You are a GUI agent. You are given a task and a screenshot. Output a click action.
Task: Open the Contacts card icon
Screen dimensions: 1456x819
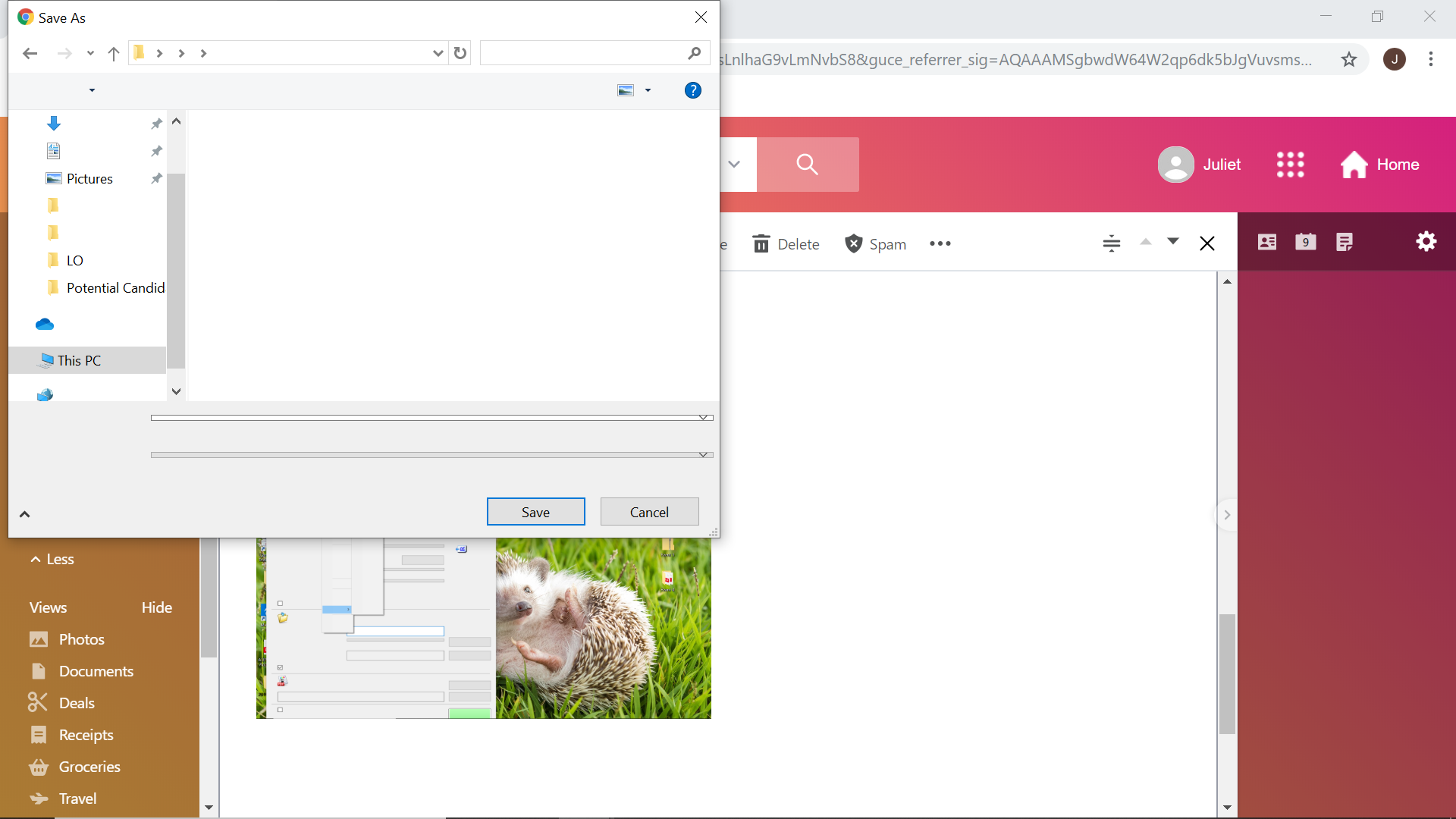pyautogui.click(x=1266, y=242)
